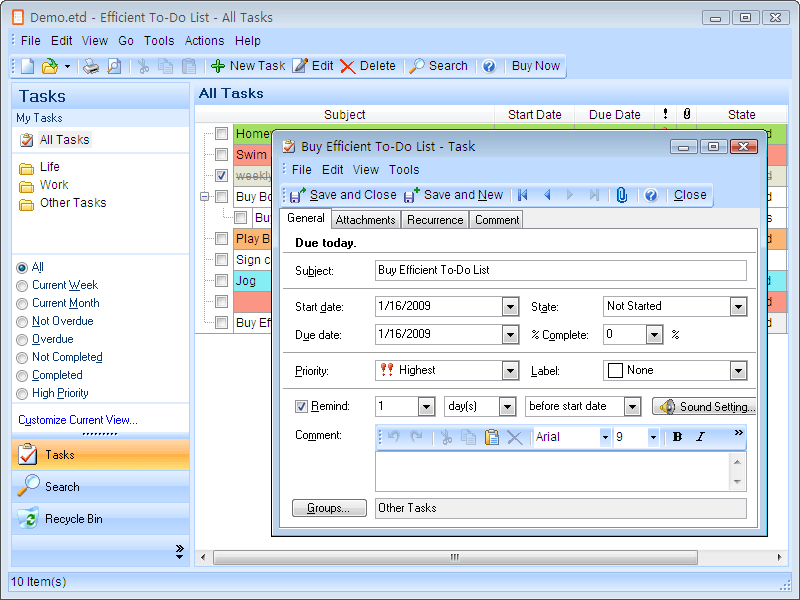Click the attachment paperclip icon in task dialog
This screenshot has width=800, height=600.
point(622,195)
